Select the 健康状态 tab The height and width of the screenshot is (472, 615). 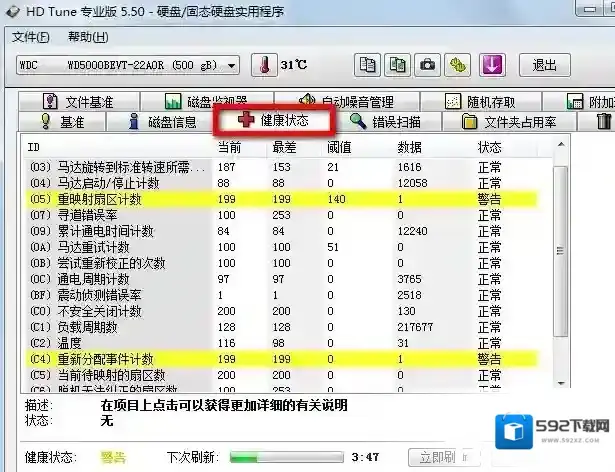click(x=274, y=120)
